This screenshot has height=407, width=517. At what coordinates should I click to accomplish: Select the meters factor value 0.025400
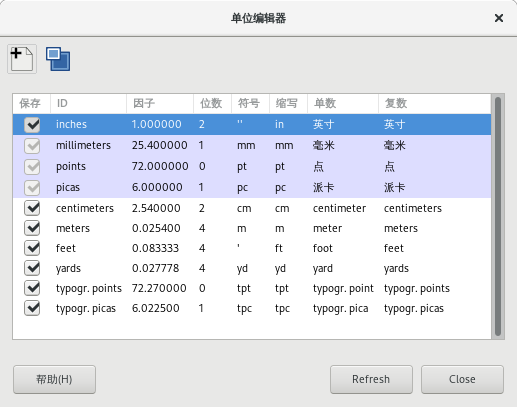point(156,228)
